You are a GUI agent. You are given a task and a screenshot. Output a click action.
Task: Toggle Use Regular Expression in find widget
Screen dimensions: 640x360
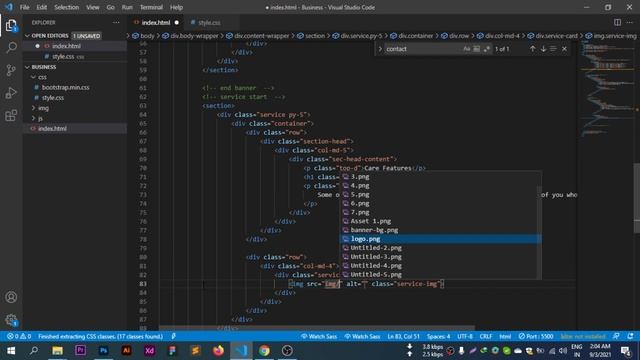[486, 49]
